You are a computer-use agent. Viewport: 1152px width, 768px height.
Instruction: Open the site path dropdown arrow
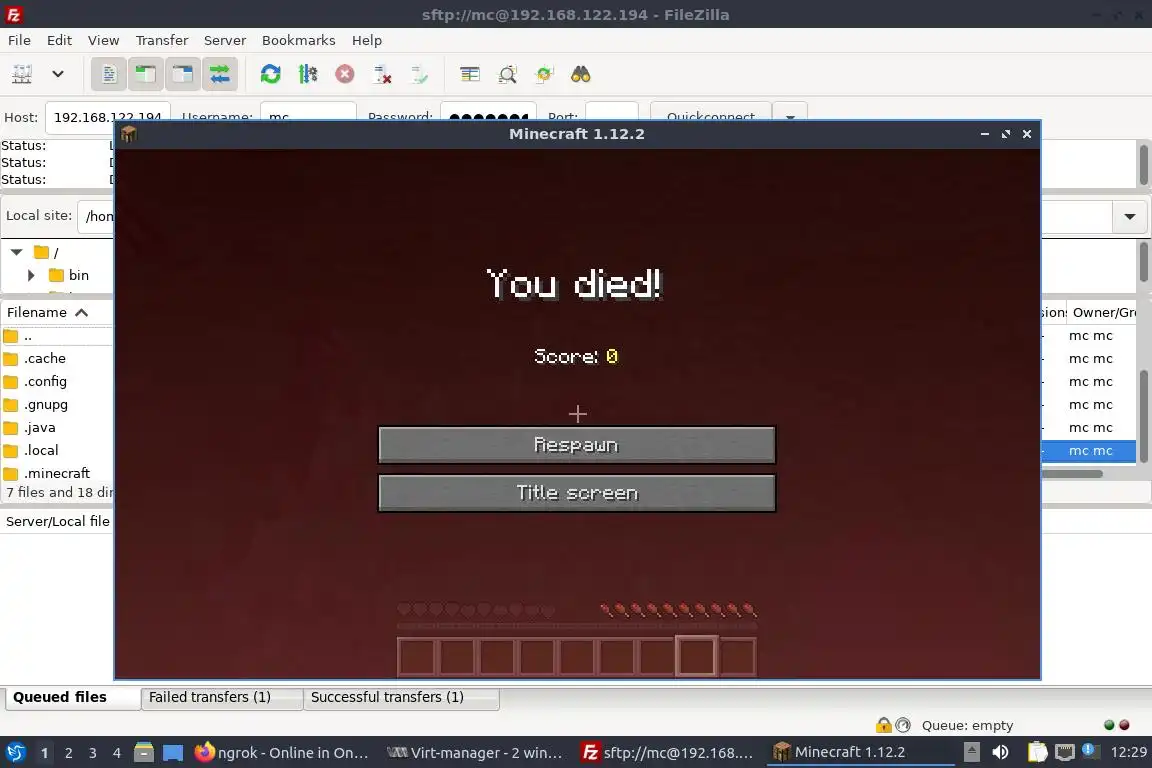click(x=1129, y=217)
